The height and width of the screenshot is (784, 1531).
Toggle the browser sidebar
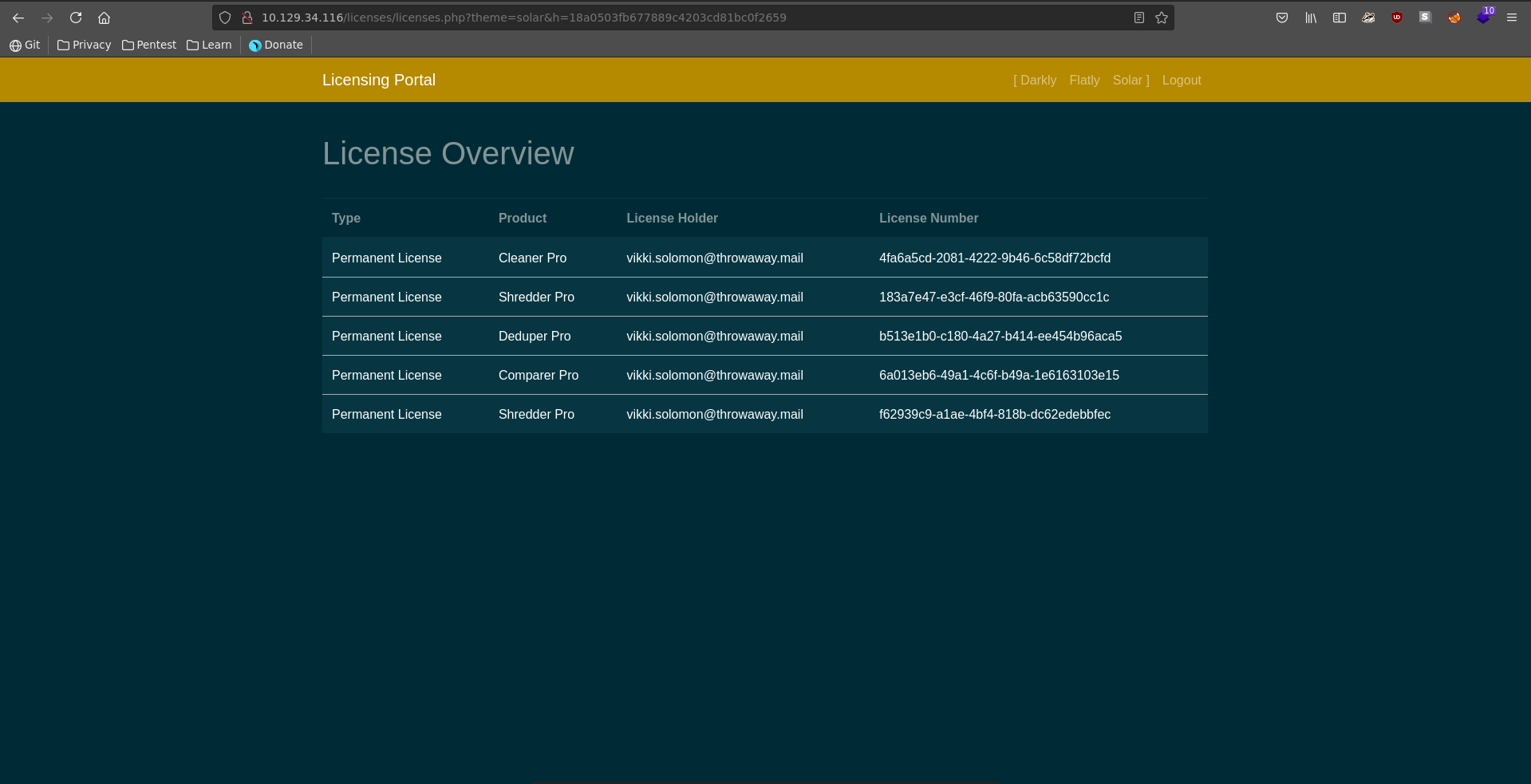tap(1340, 18)
